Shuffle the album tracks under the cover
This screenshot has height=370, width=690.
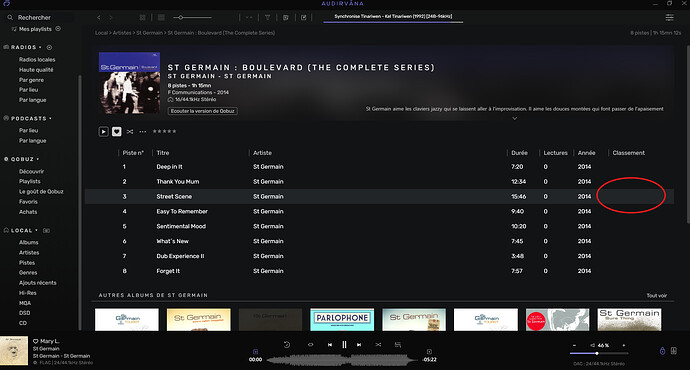click(x=130, y=132)
